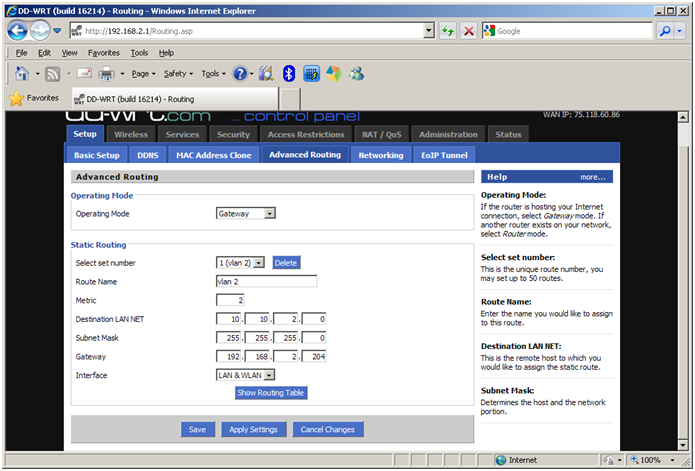695x471 pixels.
Task: Go to the Basic Setup sub-tab
Action: tap(97, 156)
